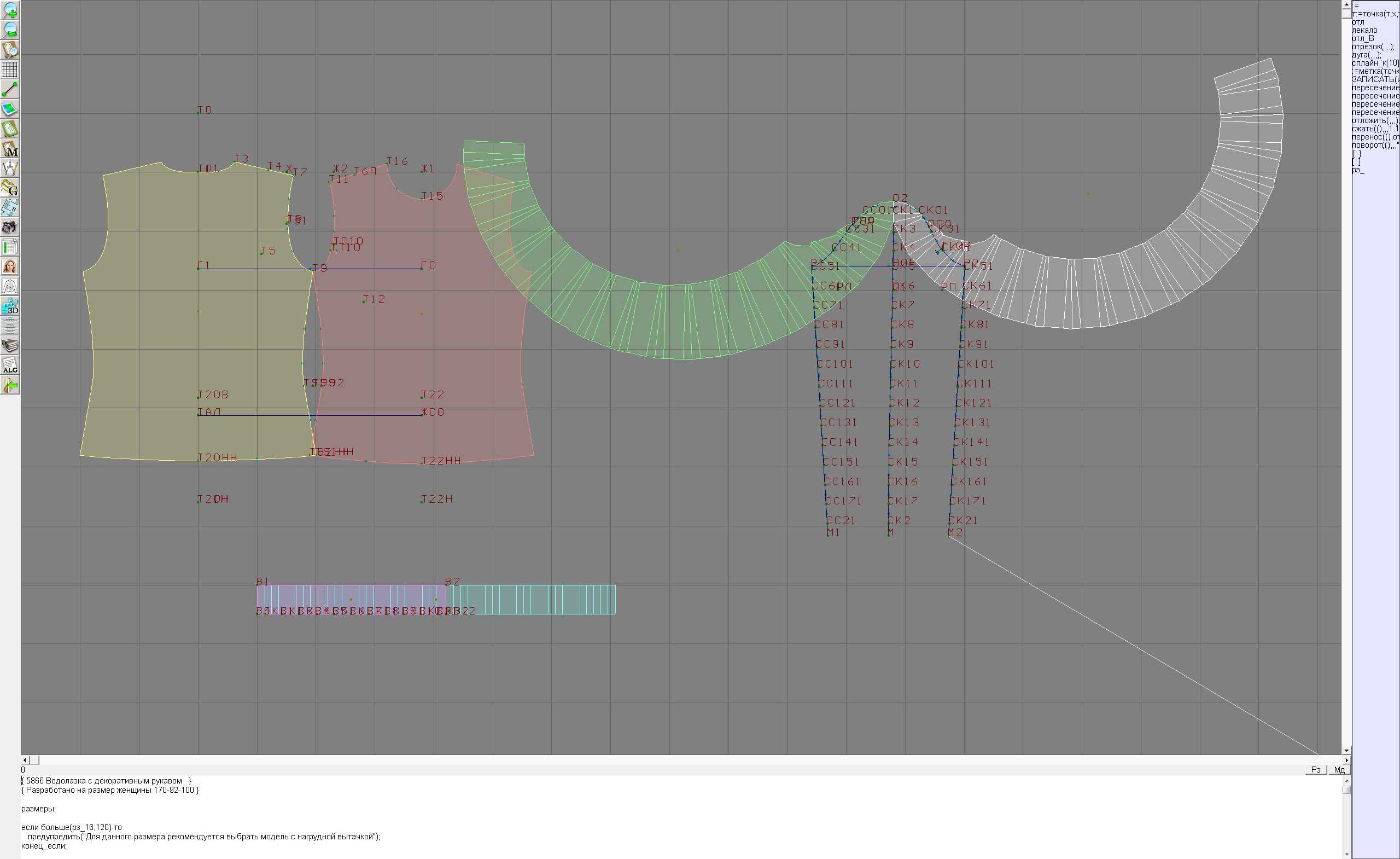
Task: Click into the script text at размеры; line
Action: 39,809
